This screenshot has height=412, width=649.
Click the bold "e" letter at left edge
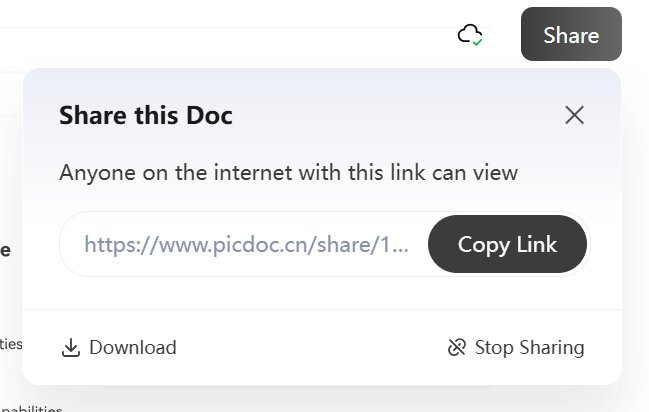(6, 250)
